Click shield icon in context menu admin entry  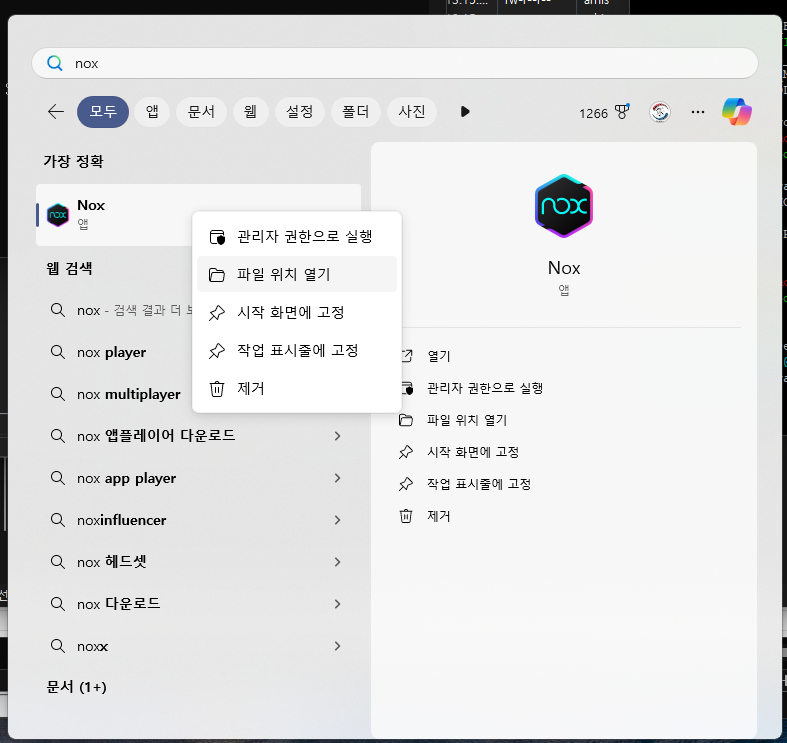pos(217,237)
